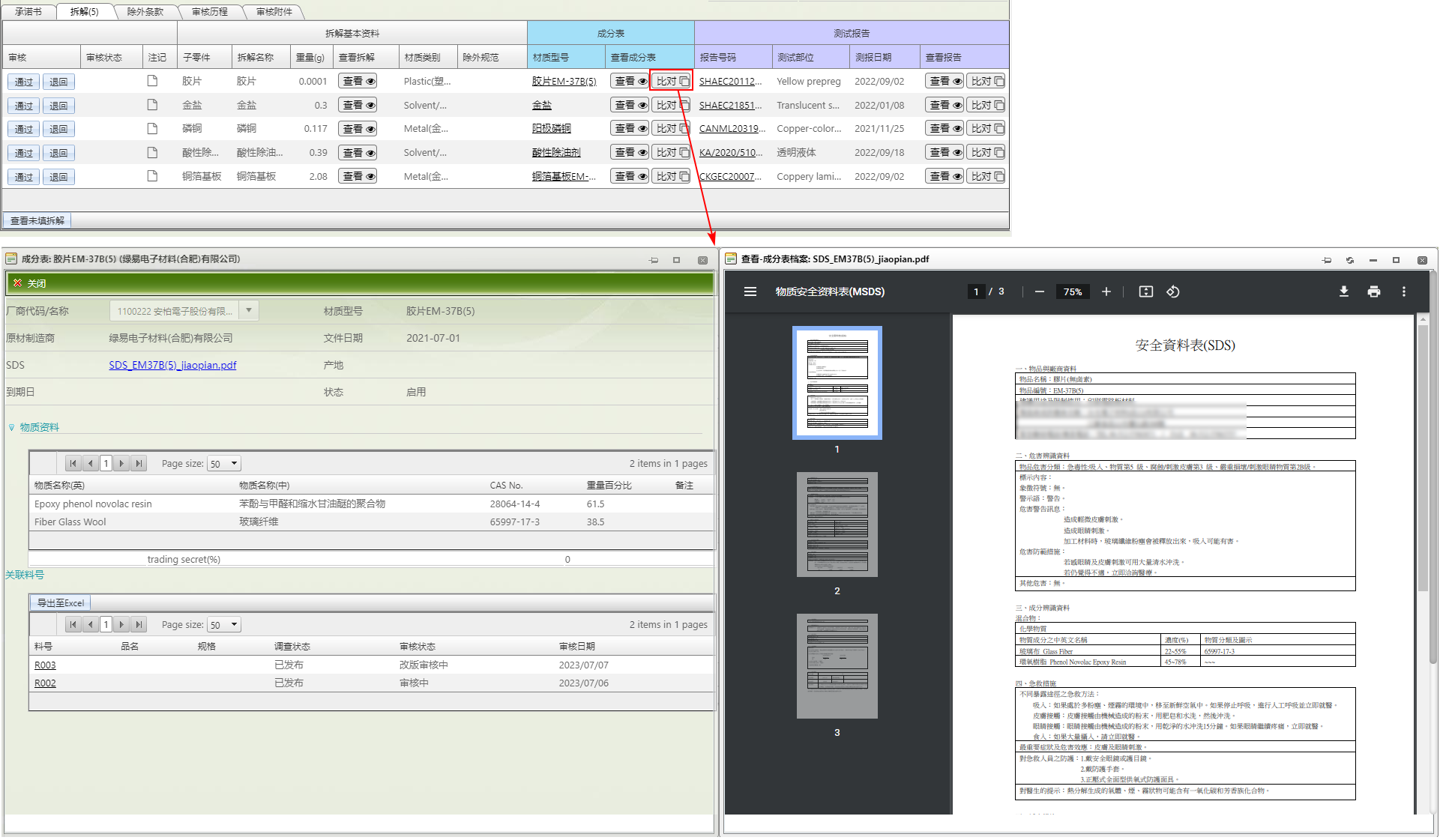
Task: View composition table for 阳极磷铜 row
Action: (630, 129)
